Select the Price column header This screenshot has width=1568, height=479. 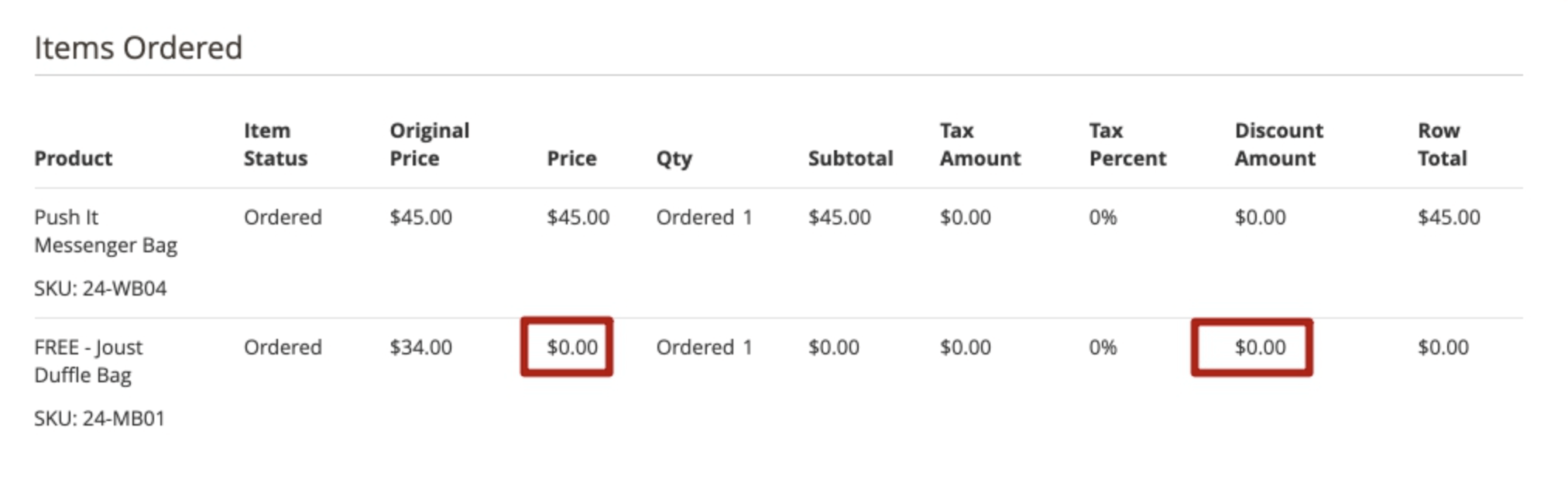pyautogui.click(x=571, y=159)
